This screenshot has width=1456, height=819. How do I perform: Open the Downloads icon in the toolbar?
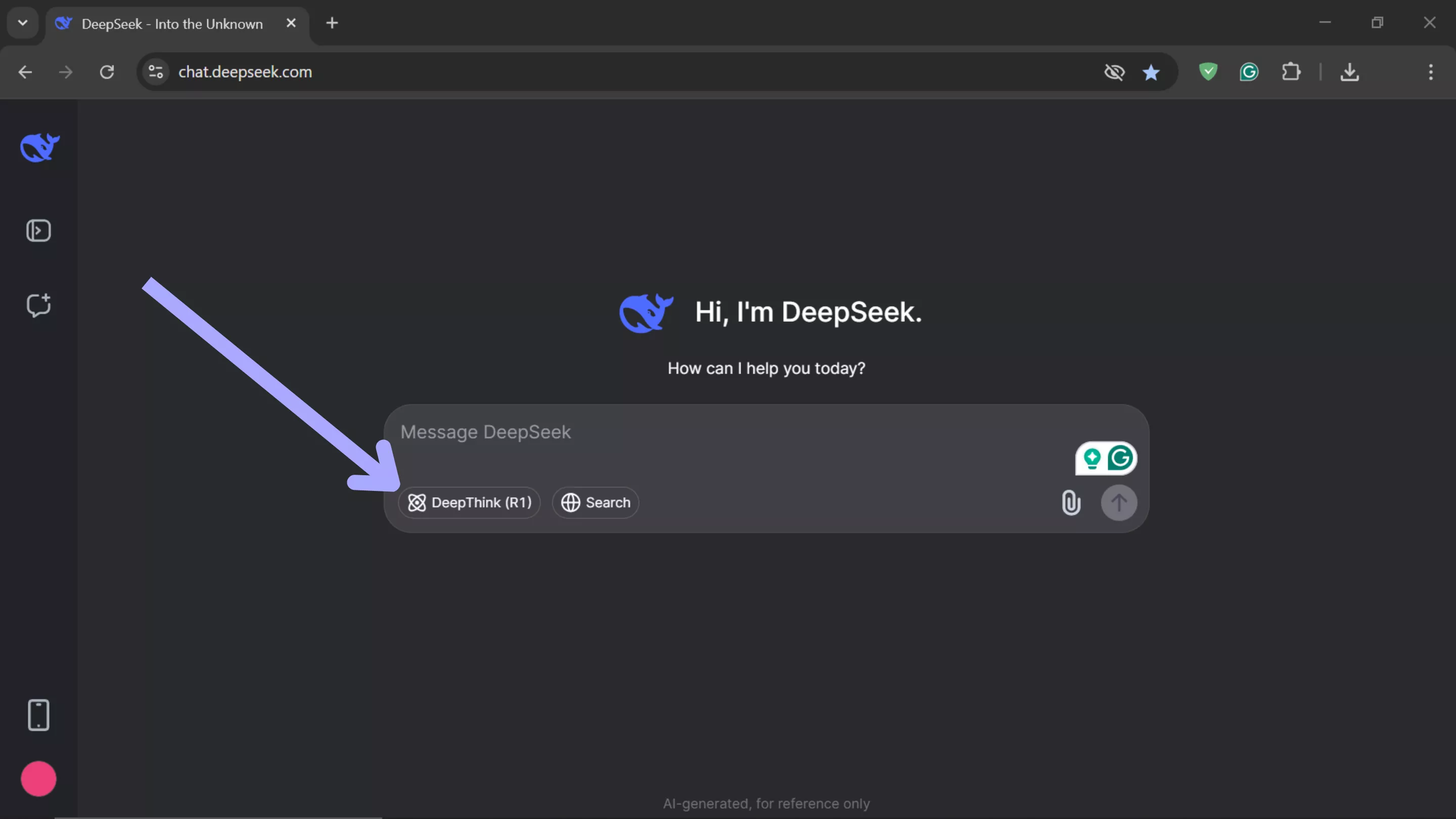click(x=1350, y=72)
